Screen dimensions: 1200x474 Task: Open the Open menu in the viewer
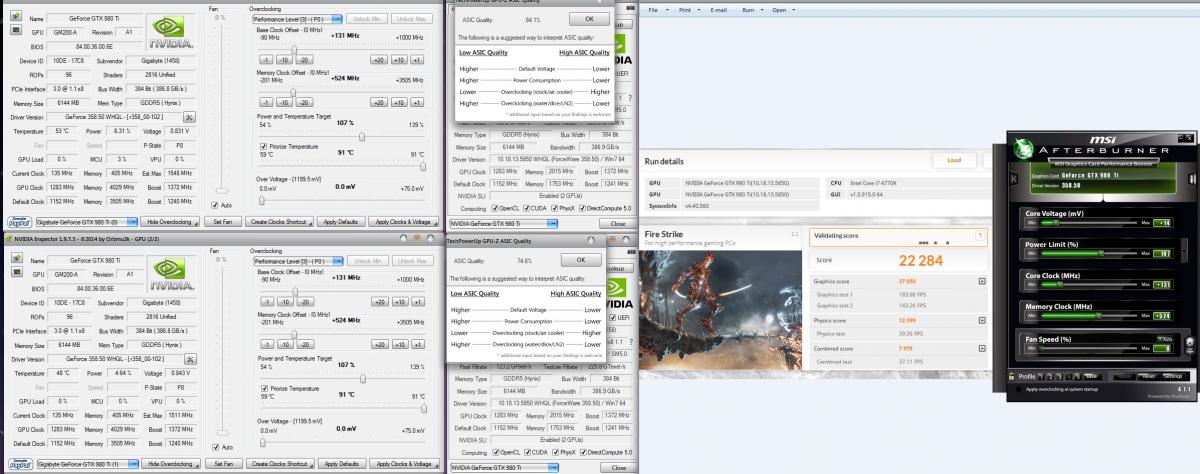pos(781,9)
